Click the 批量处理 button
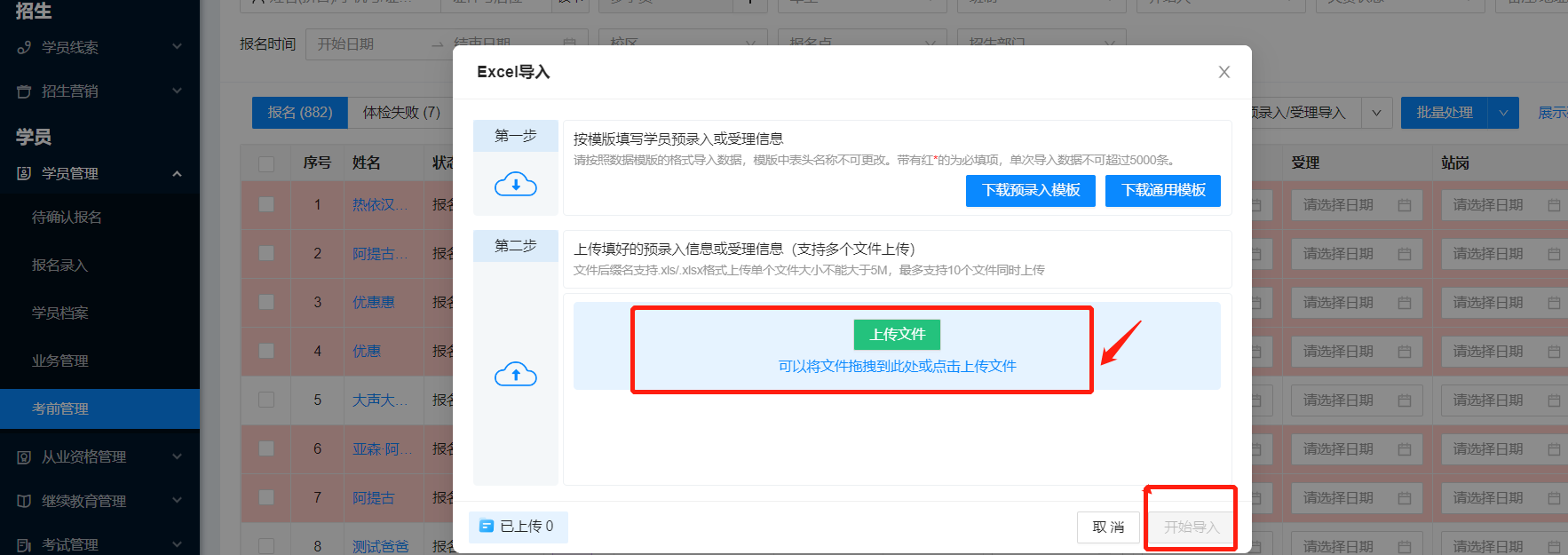This screenshot has height=555, width=1568. tap(1445, 113)
